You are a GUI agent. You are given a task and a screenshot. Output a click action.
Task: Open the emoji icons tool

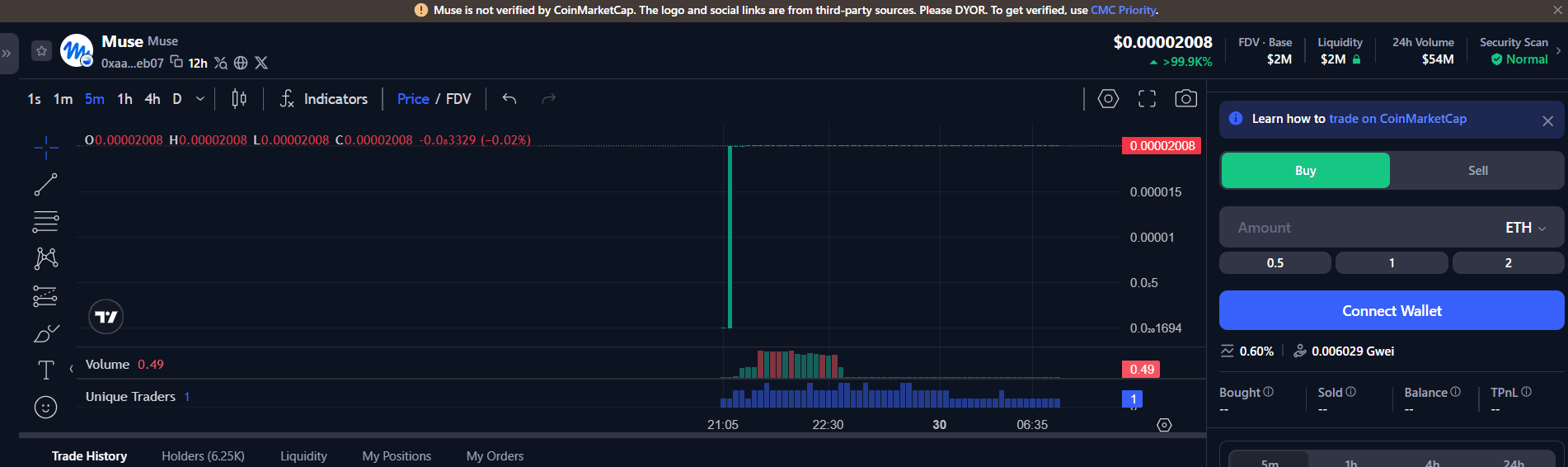click(x=46, y=407)
